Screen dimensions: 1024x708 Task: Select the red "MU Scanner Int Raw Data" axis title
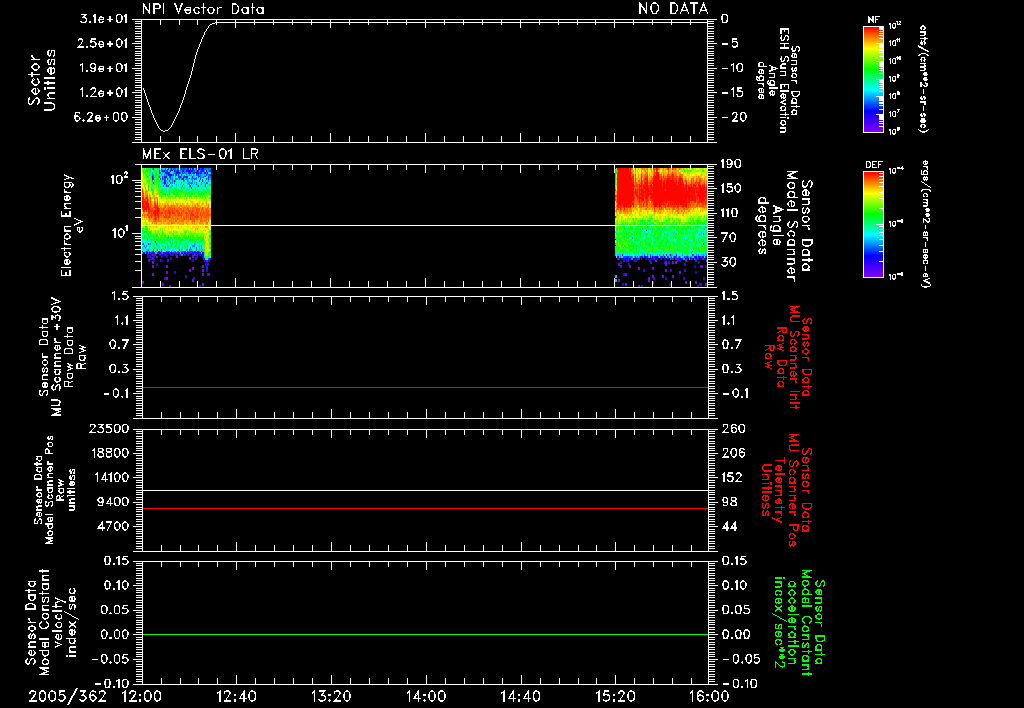coord(788,357)
